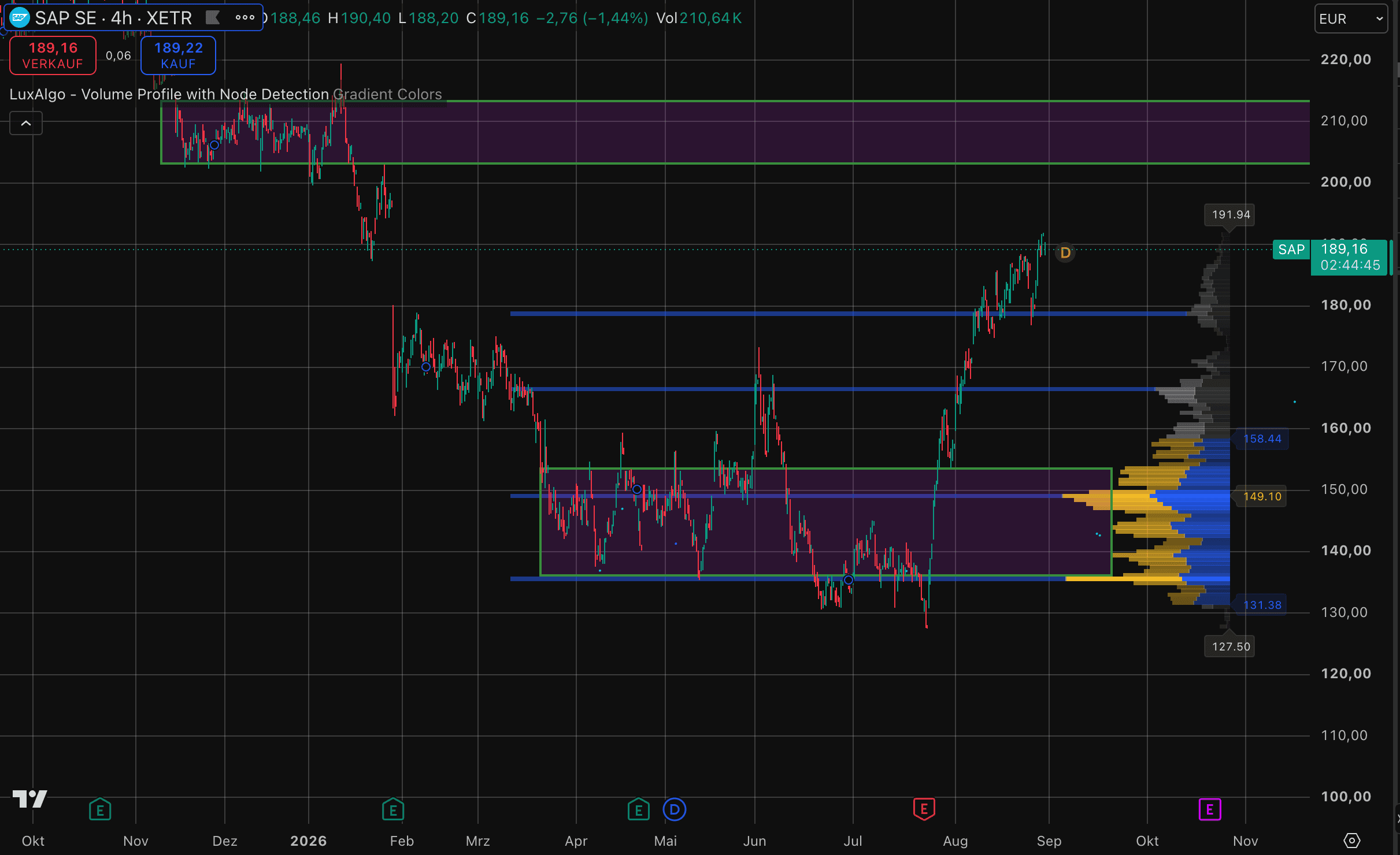1400x855 pixels.
Task: Collapse the indicator legend with the chevron
Action: [26, 123]
